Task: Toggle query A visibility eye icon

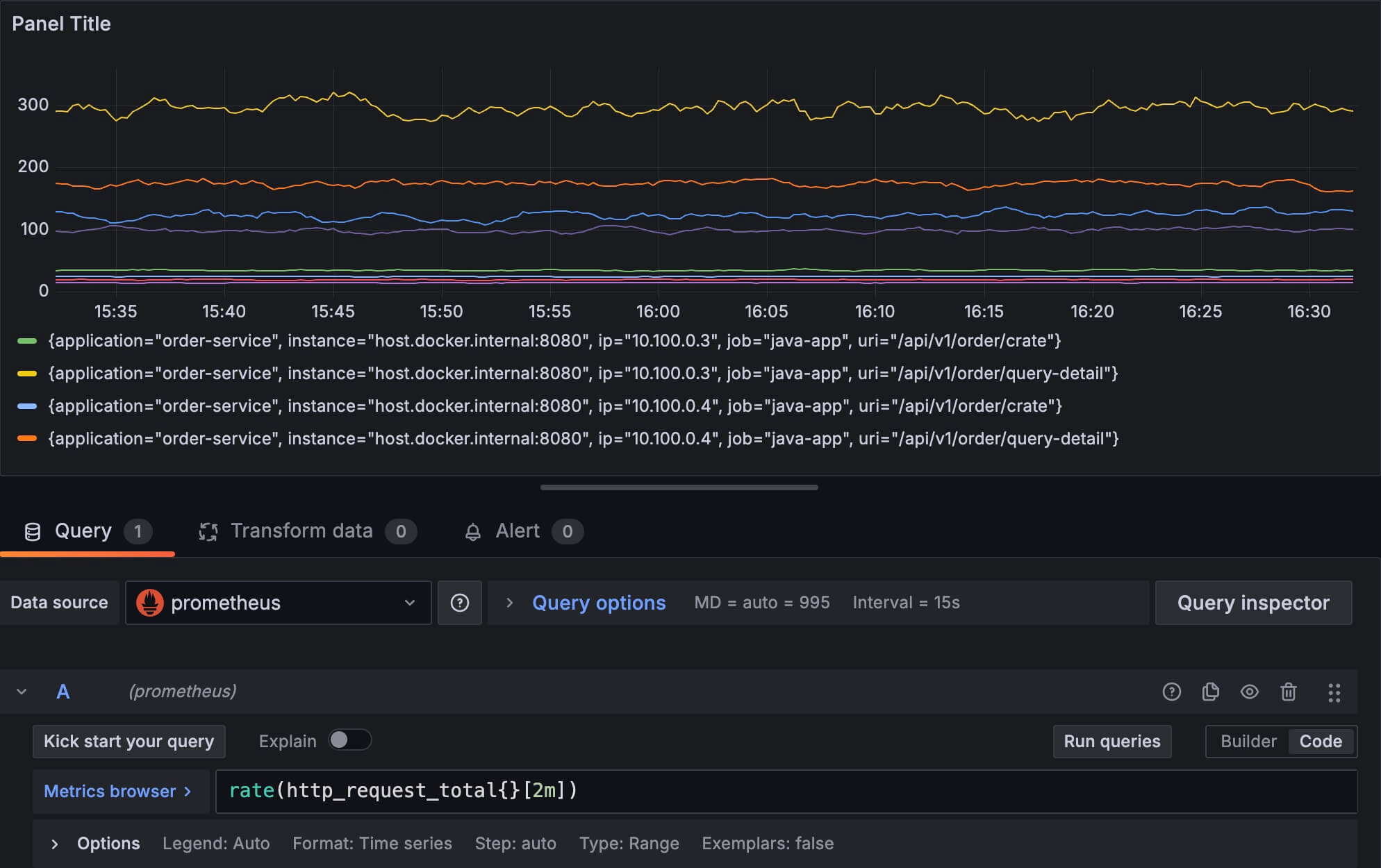Action: [x=1249, y=692]
